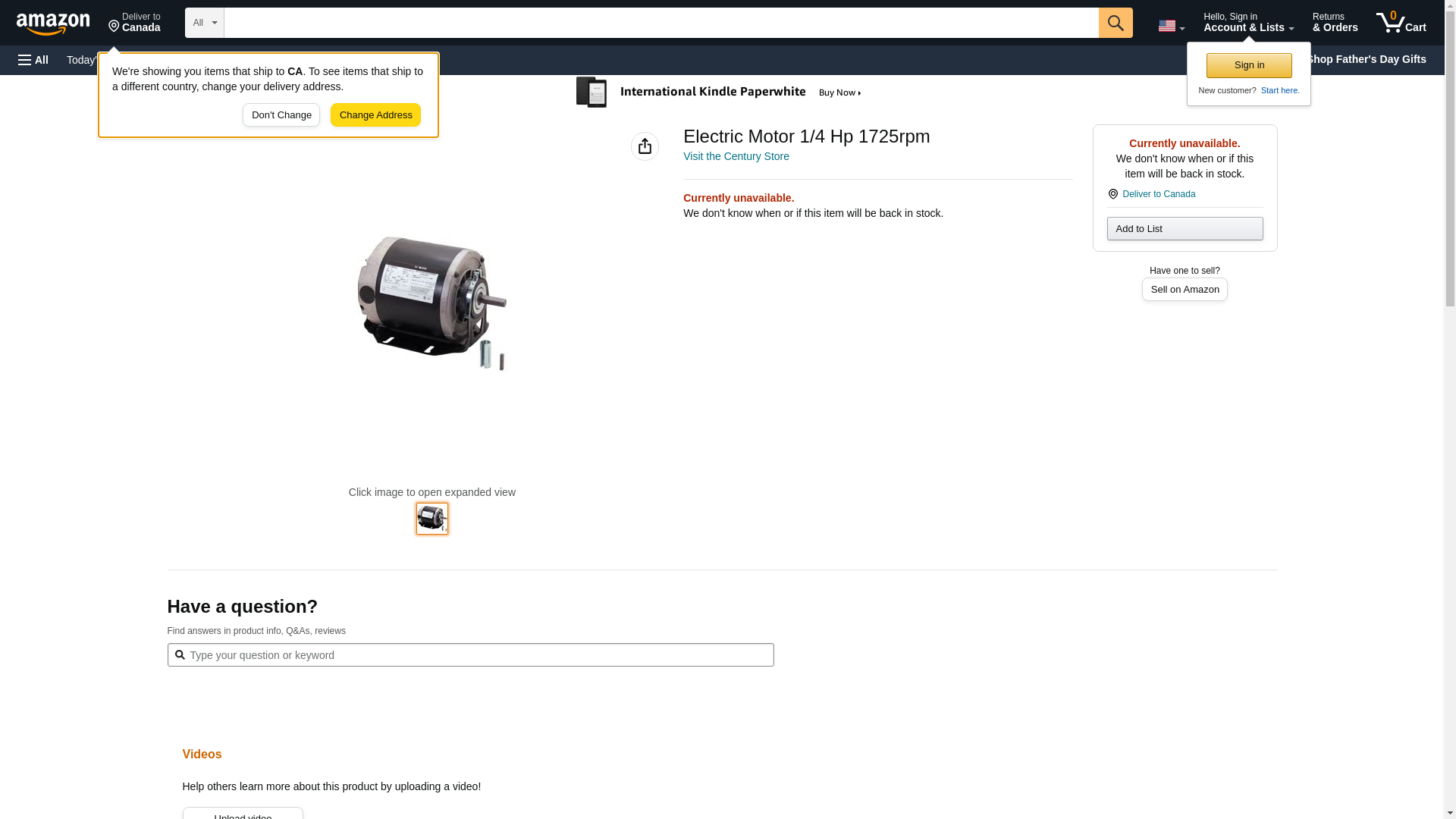Open the All hamburger menu
This screenshot has width=1456, height=819.
(x=33, y=60)
